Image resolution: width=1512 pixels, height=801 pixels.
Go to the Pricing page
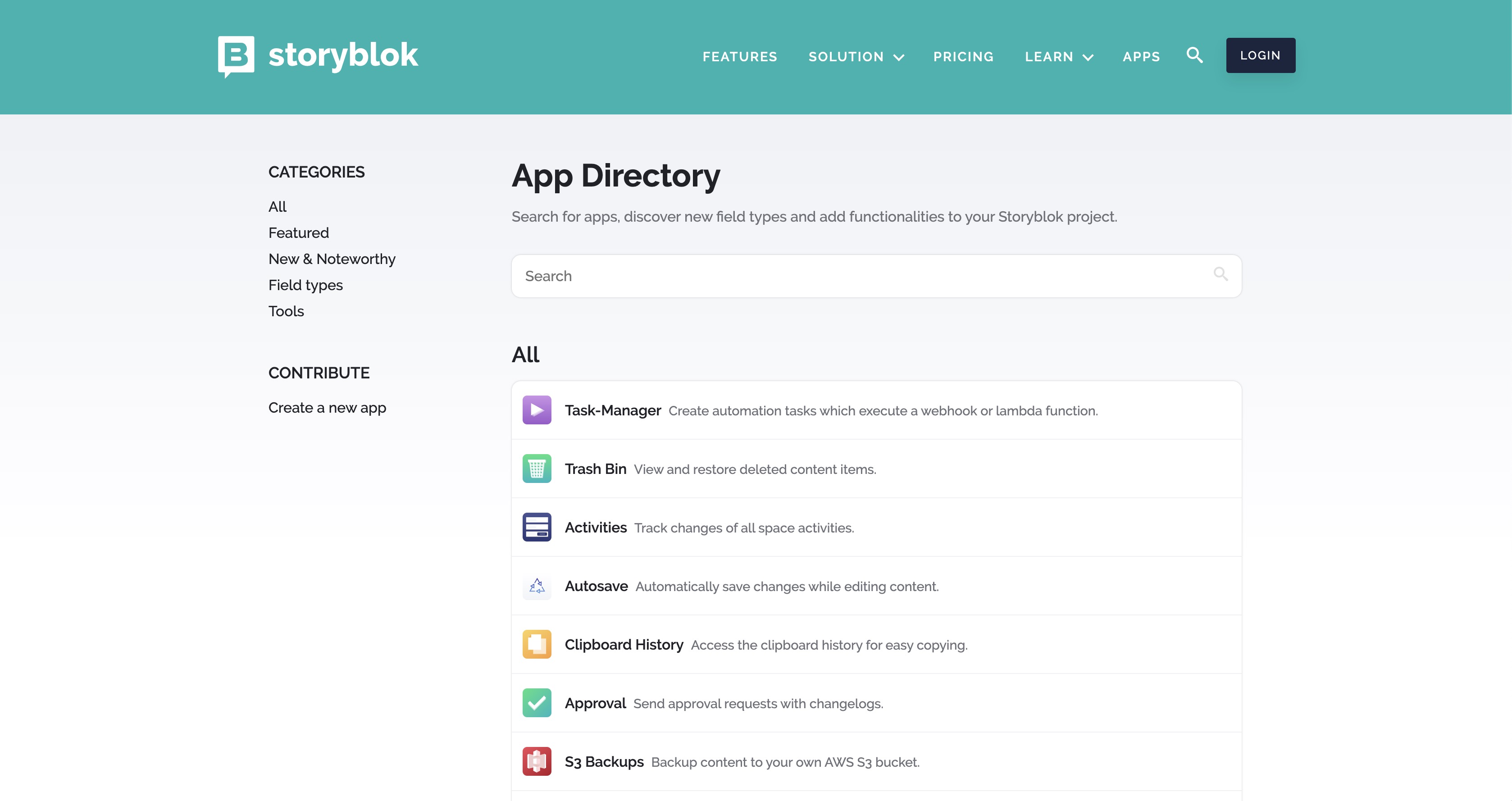tap(963, 57)
